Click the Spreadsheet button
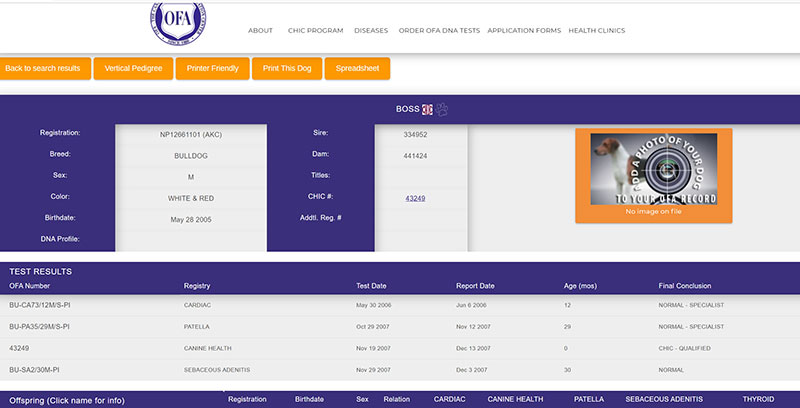The width and height of the screenshot is (800, 408). 357,68
